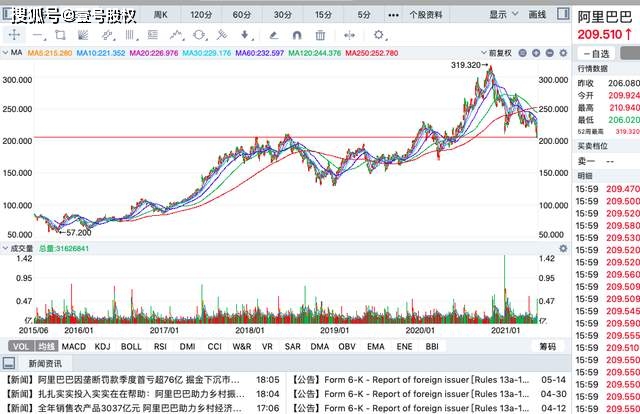Select the OBV indicator tab

coord(347,347)
